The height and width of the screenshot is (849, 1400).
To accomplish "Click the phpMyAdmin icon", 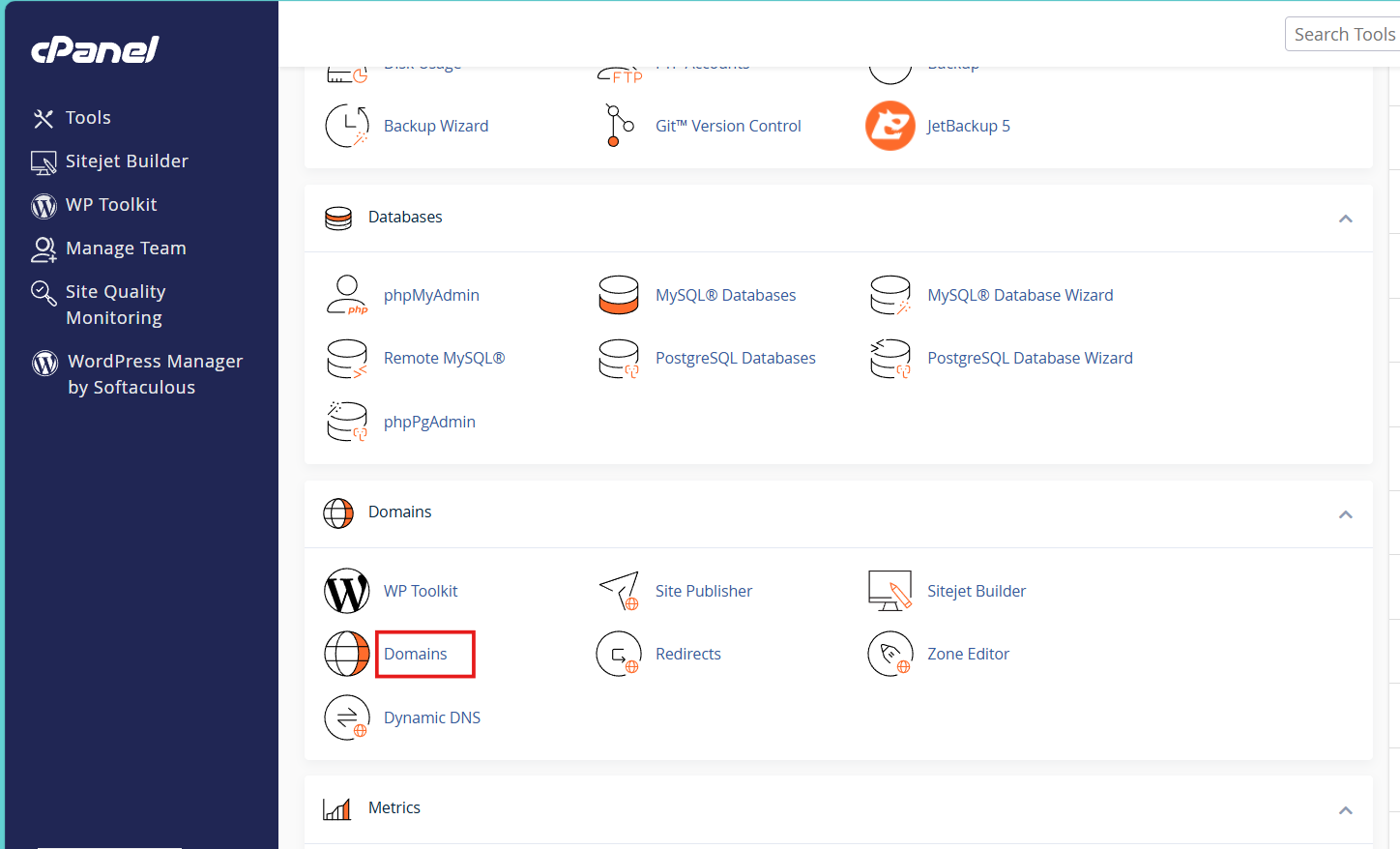I will (x=347, y=295).
